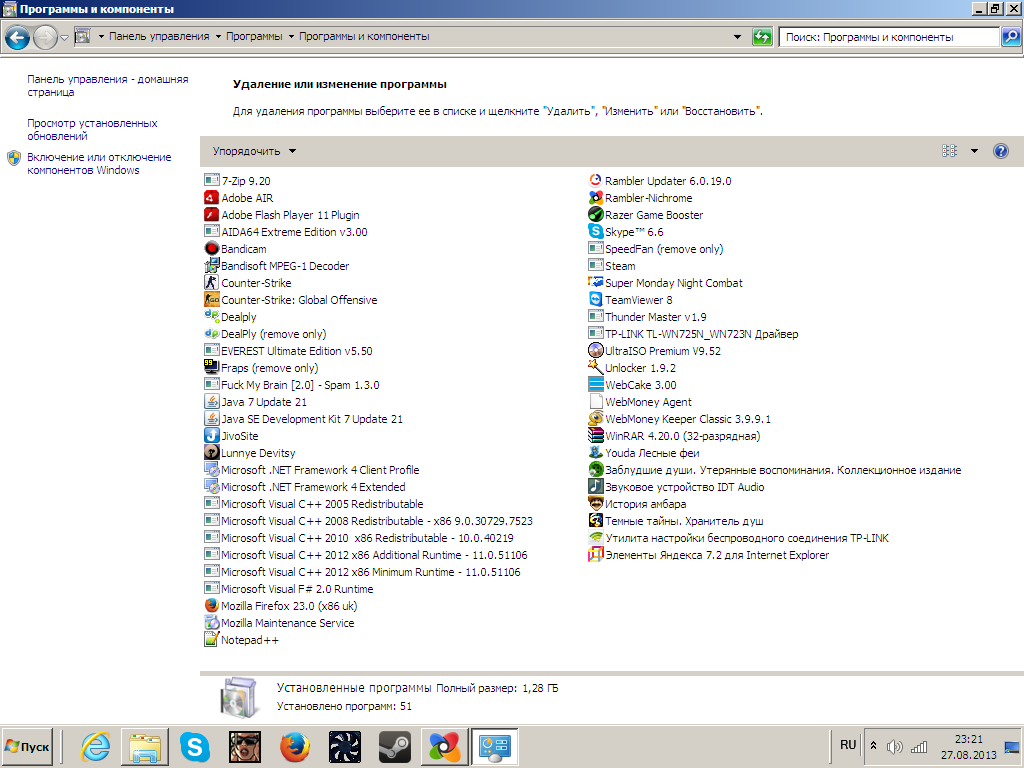The width and height of the screenshot is (1024, 768).
Task: Select Mozilla Maintenance Service entry
Action: 280,622
